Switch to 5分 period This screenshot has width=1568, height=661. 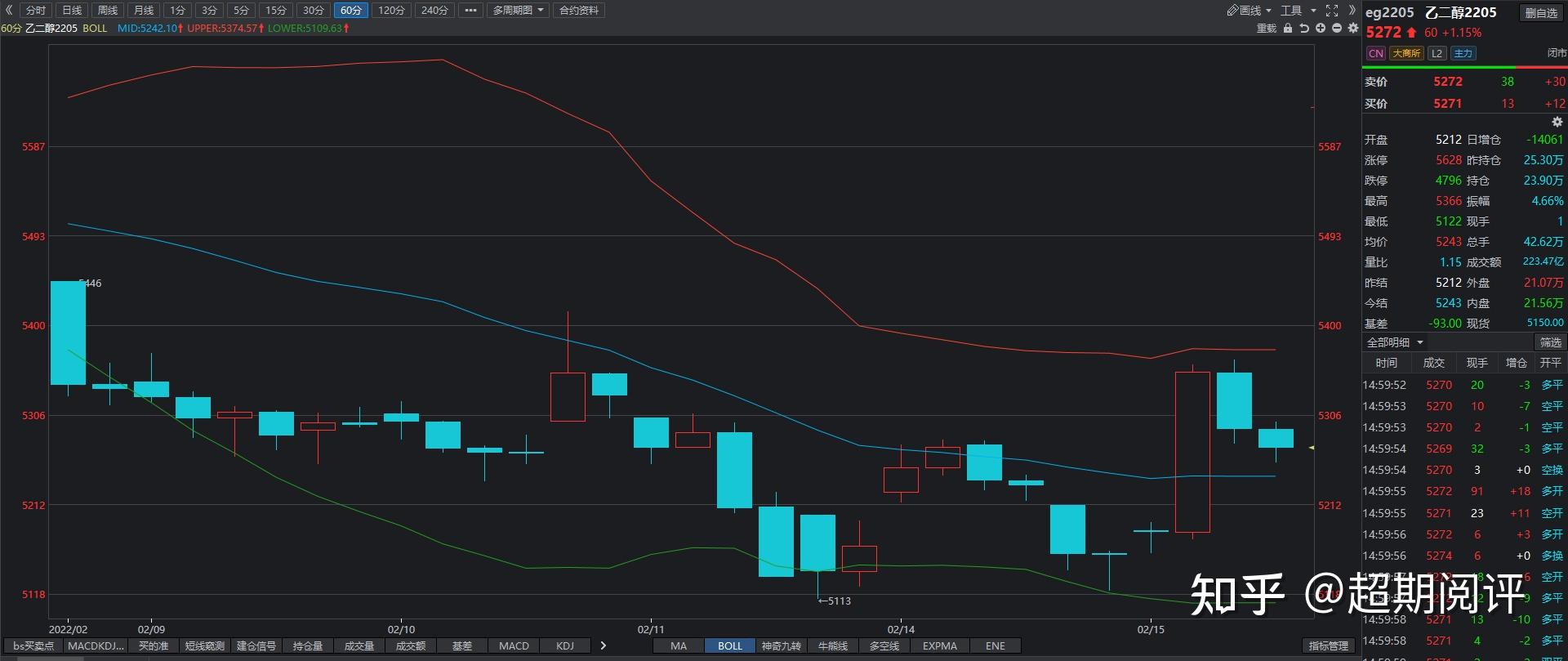coord(240,11)
